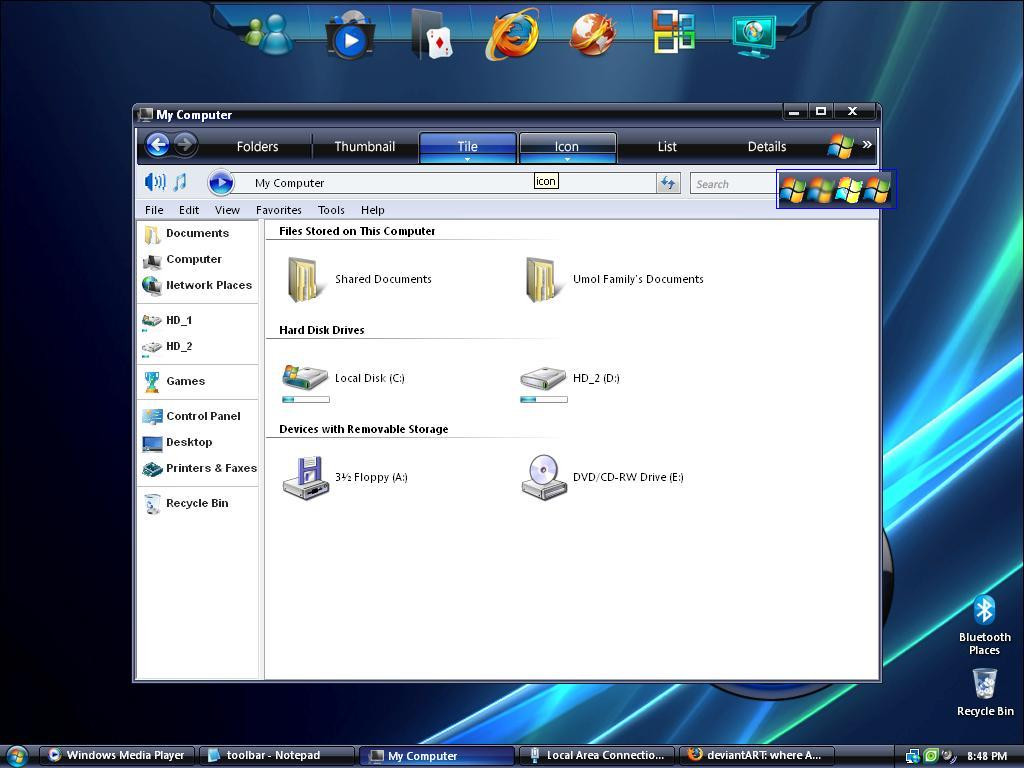Open Computer in the sidebar
This screenshot has height=768, width=1024.
[x=183, y=260]
